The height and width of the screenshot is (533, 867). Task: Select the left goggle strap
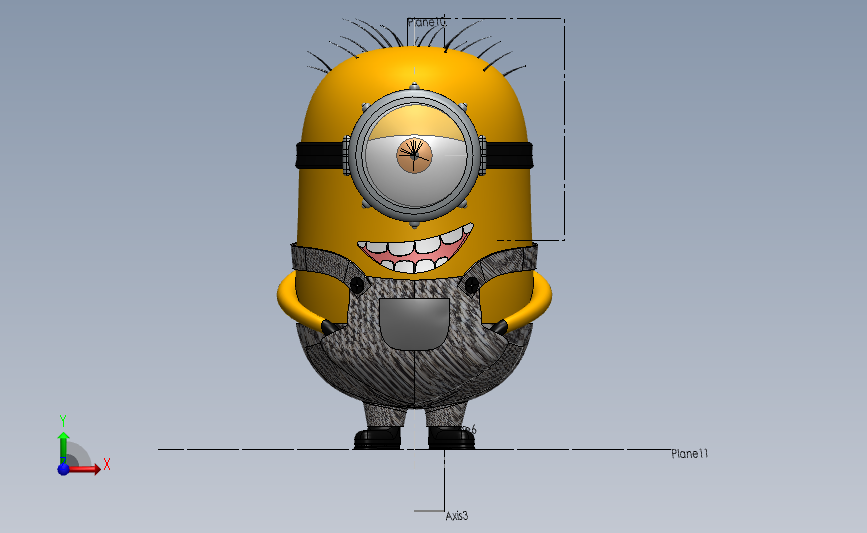point(320,155)
